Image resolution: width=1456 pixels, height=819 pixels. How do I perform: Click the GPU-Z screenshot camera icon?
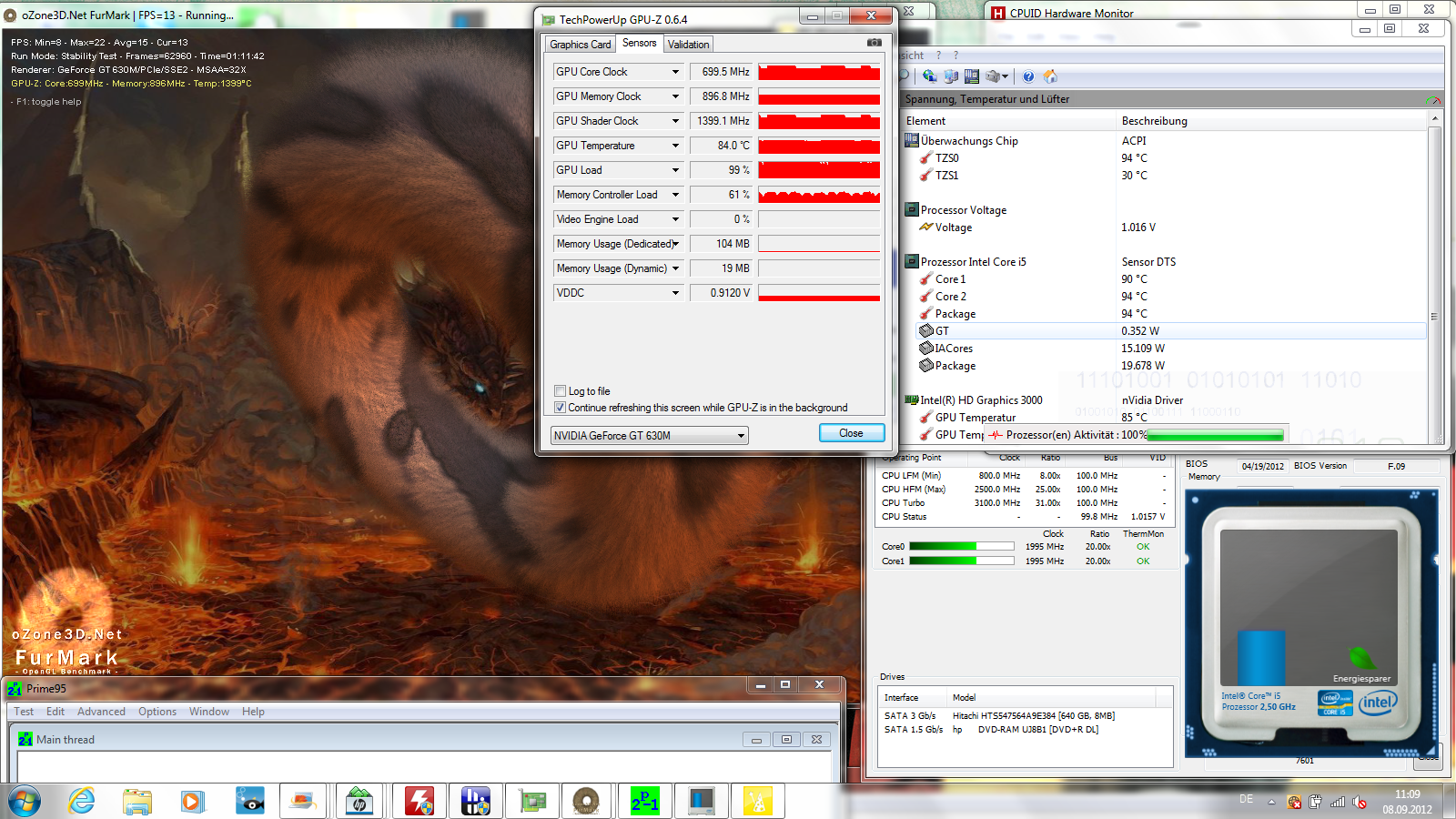click(874, 43)
